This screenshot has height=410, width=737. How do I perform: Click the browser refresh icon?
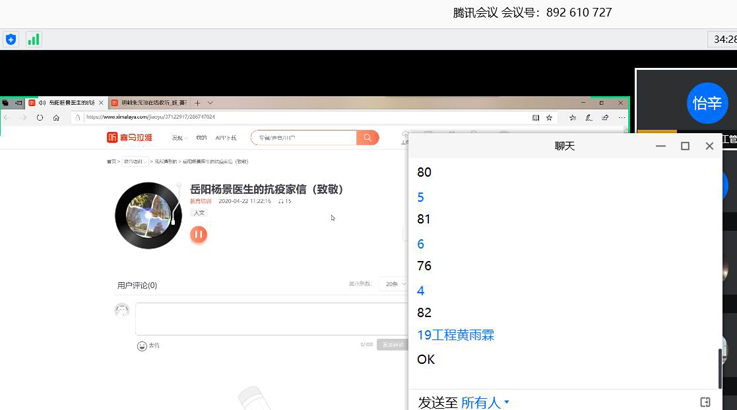point(40,117)
